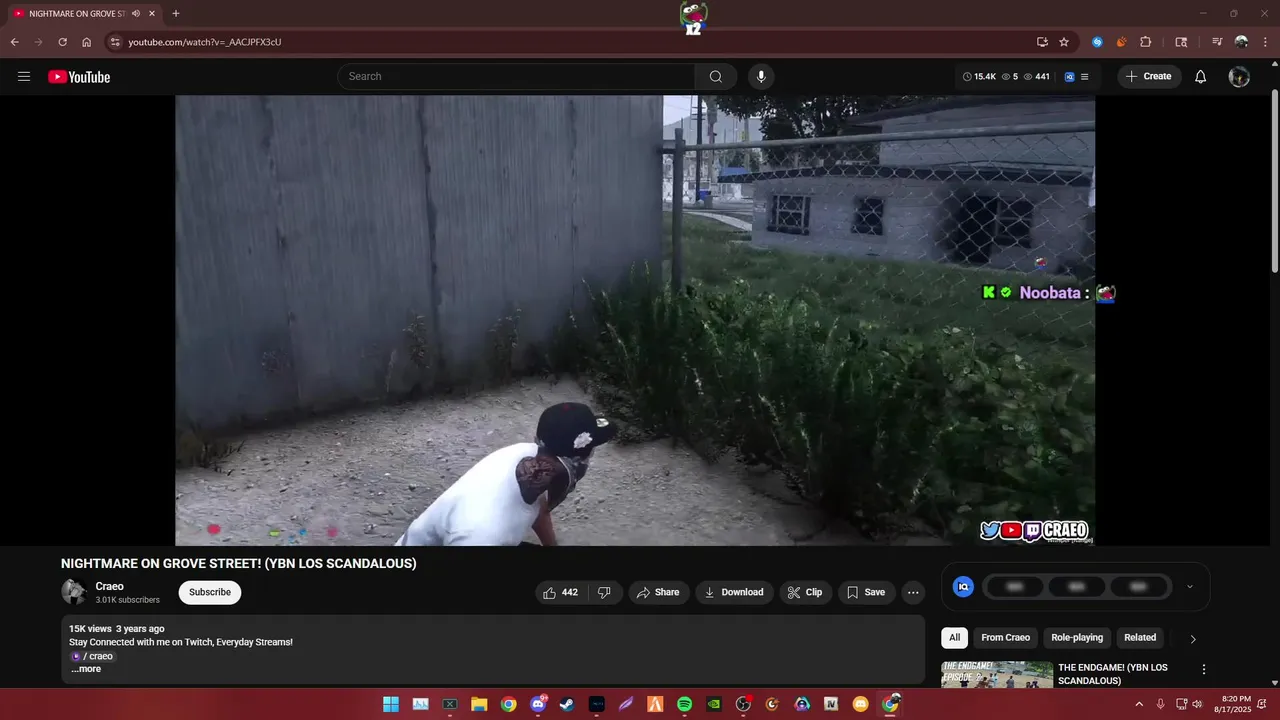Close the Nightmare on Grove Street tab
Viewport: 1280px width, 720px height.
pos(152,14)
